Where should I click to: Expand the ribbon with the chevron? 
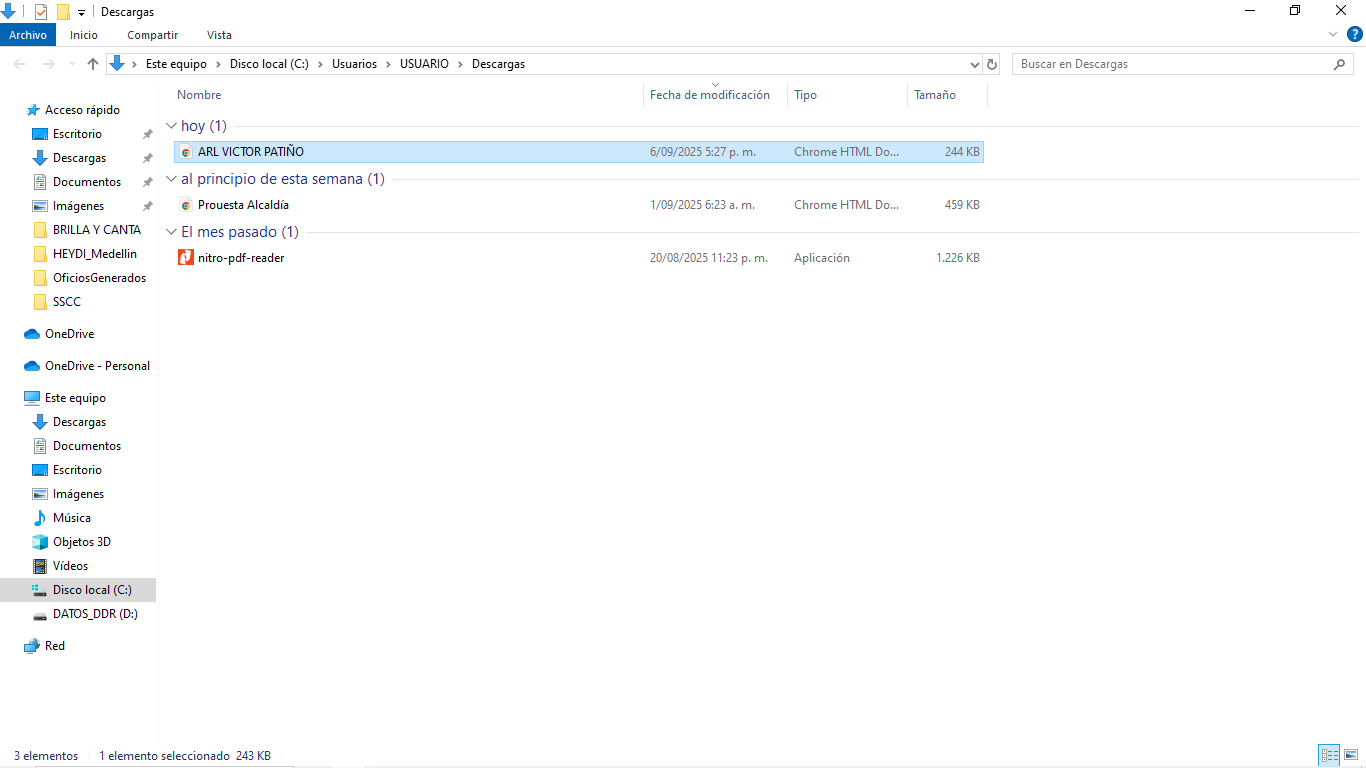[1333, 35]
